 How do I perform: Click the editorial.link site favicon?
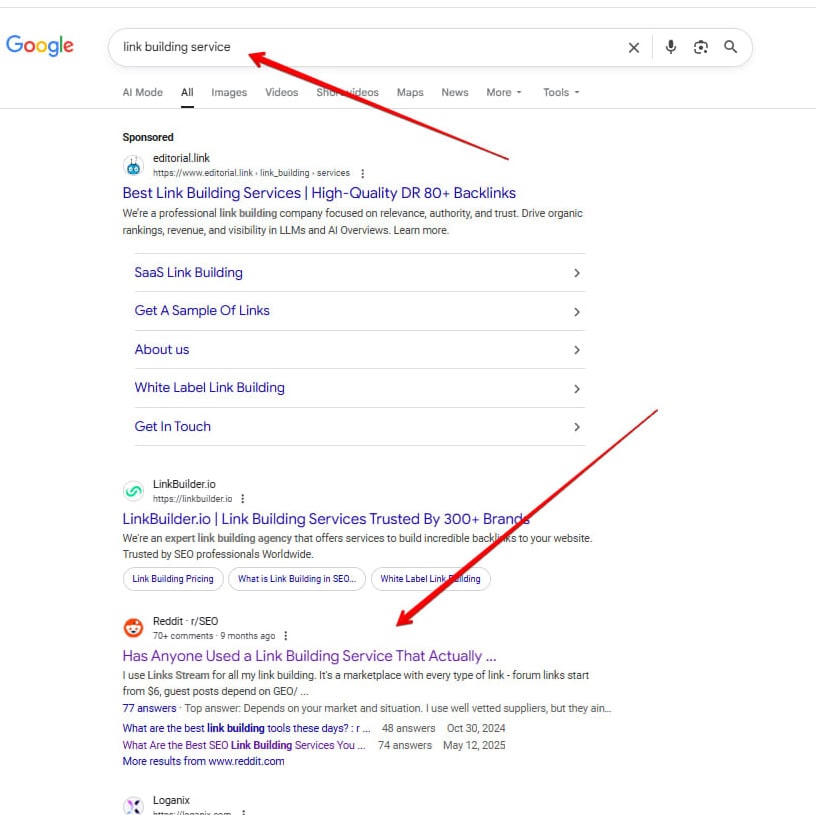click(134, 164)
